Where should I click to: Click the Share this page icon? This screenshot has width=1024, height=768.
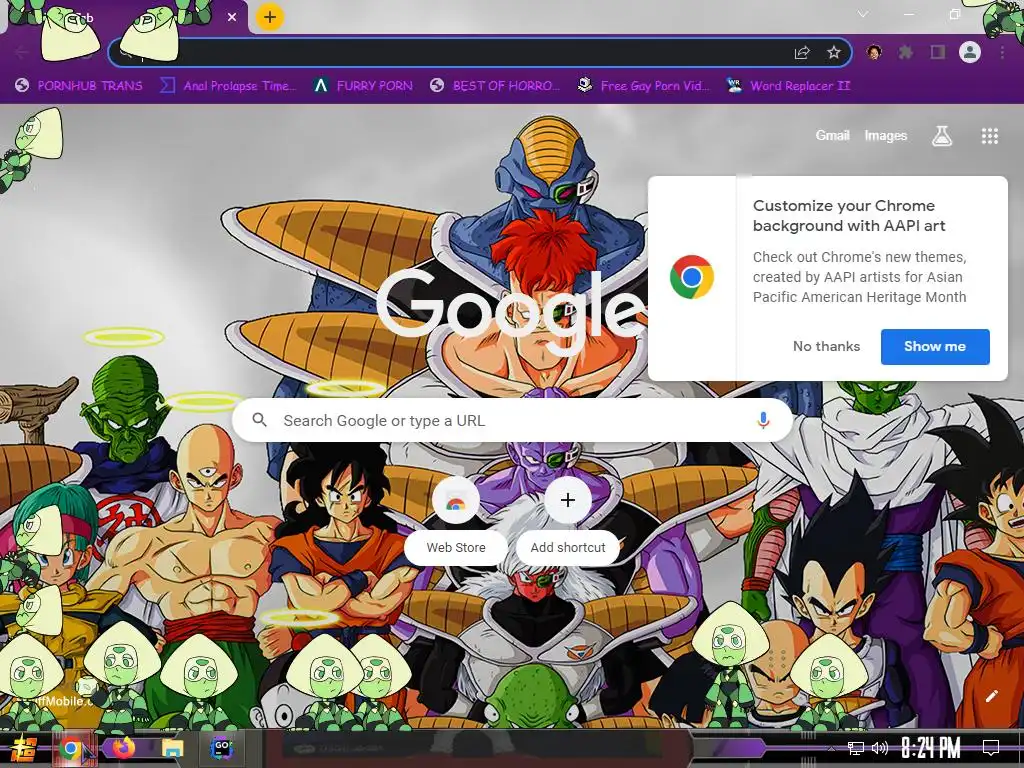[802, 53]
